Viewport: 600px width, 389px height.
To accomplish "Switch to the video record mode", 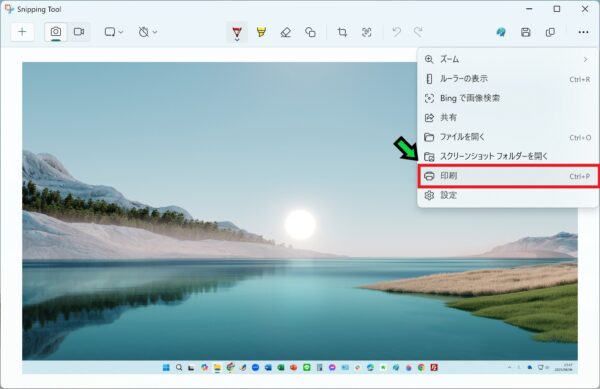I will click(x=79, y=32).
